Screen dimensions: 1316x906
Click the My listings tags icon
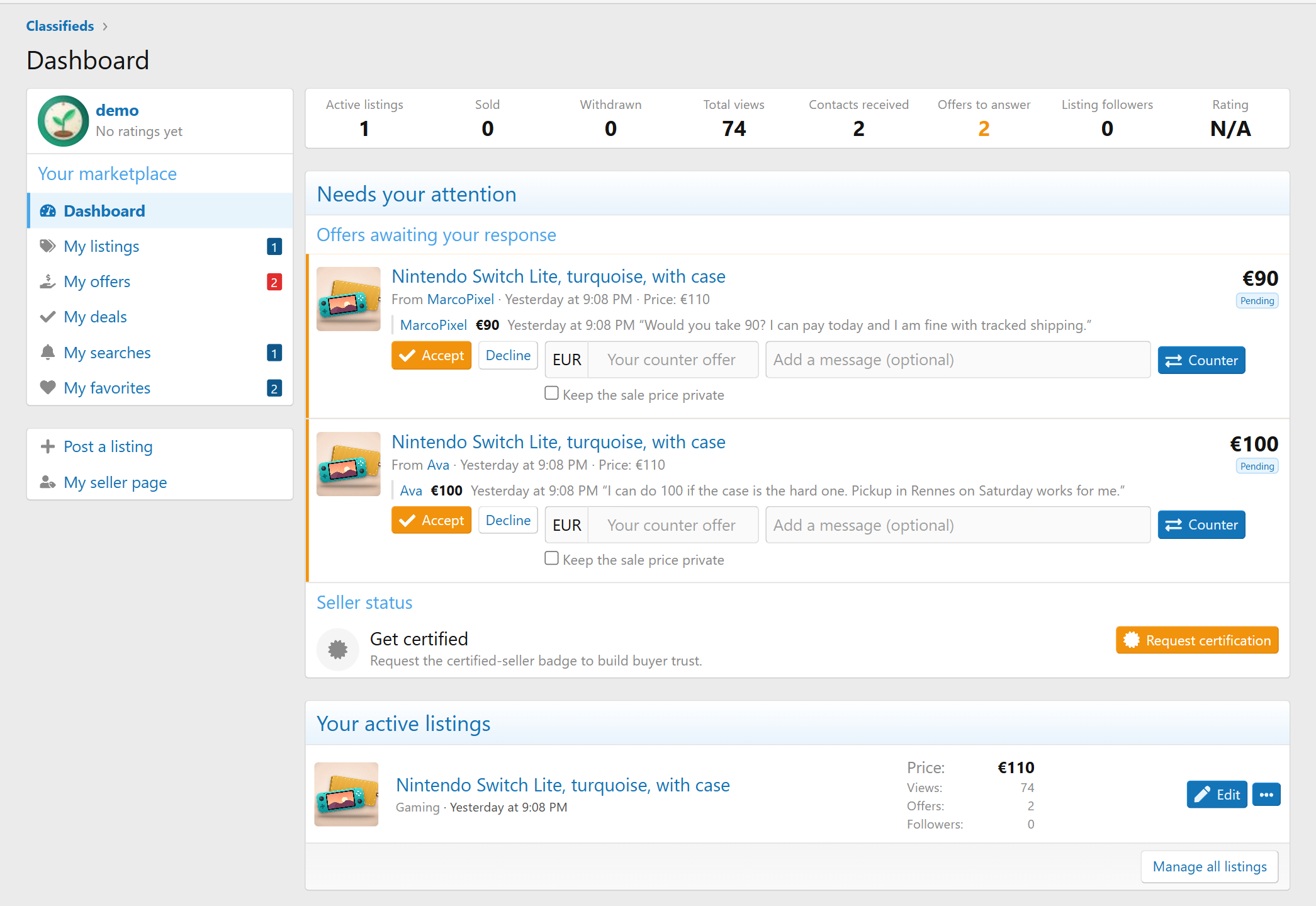48,246
